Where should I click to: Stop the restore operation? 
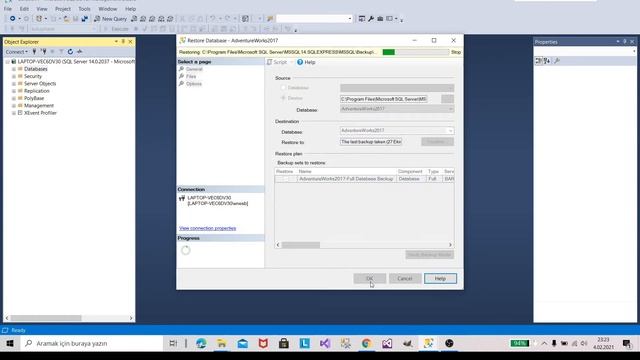click(456, 52)
